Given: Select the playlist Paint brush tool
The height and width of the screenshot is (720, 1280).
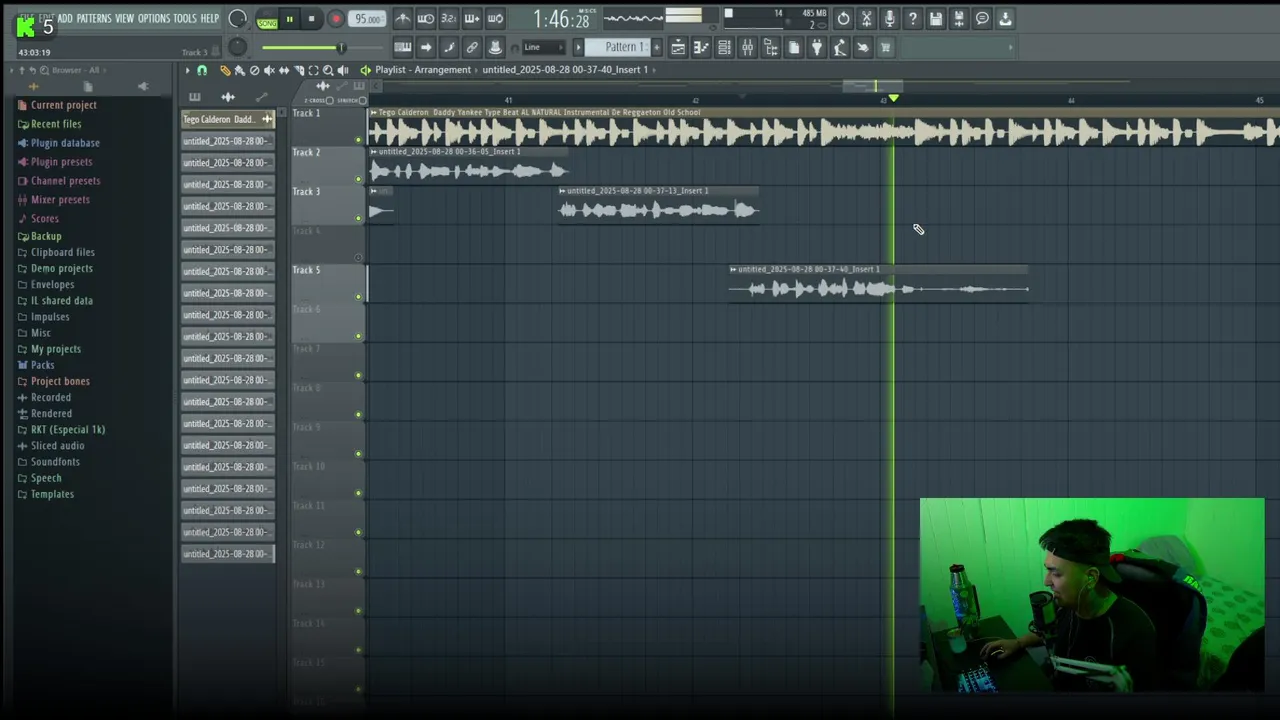Looking at the screenshot, I should coord(240,70).
